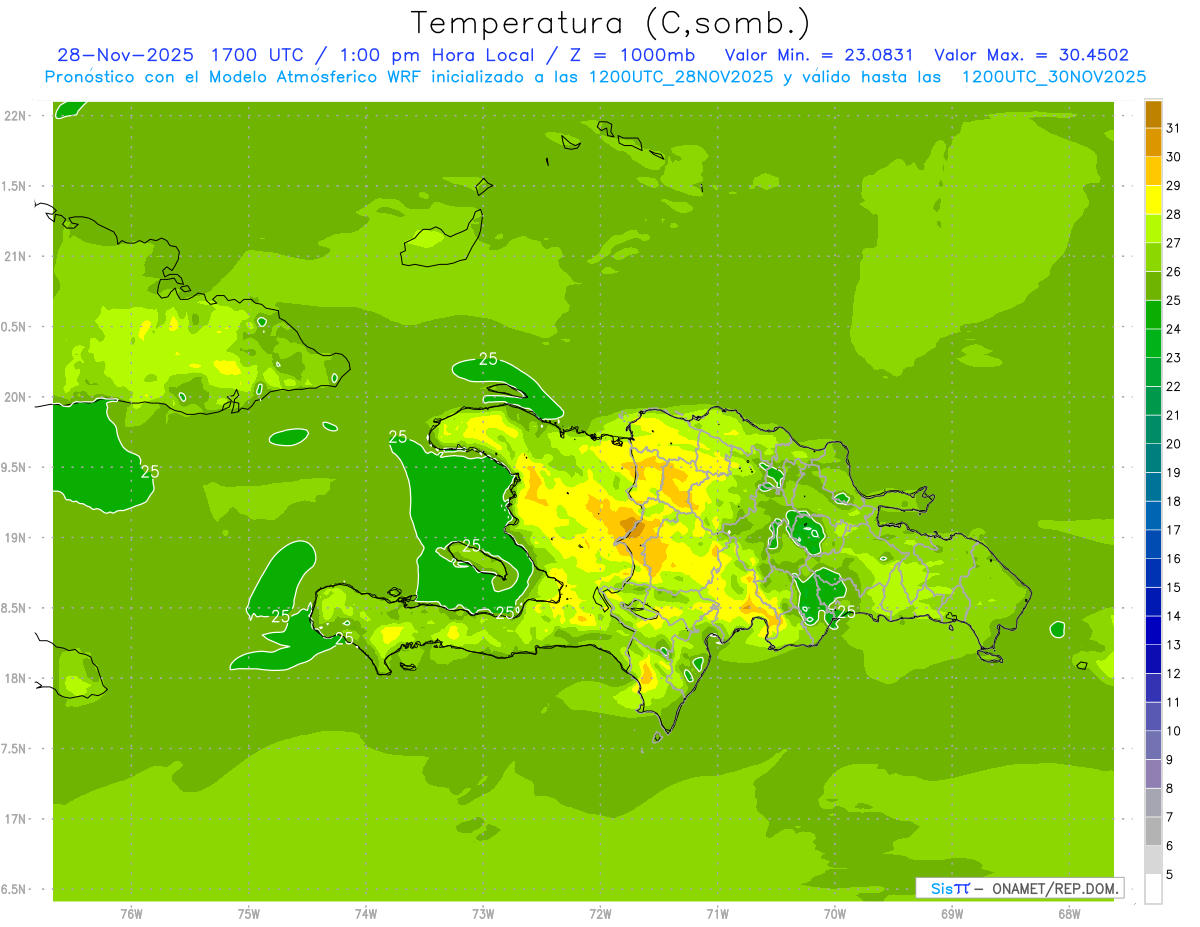Click the '1700 UTC' time text
Screen dimensions: 1200x927
click(x=259, y=55)
